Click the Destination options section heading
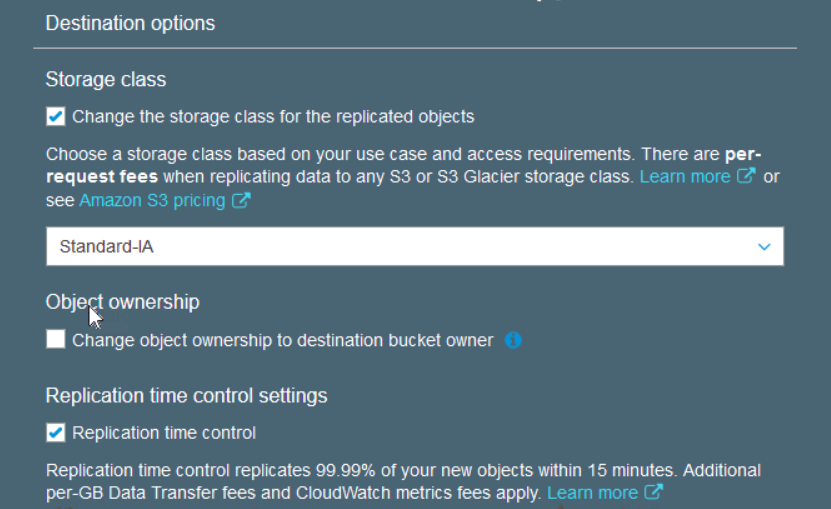 (130, 23)
